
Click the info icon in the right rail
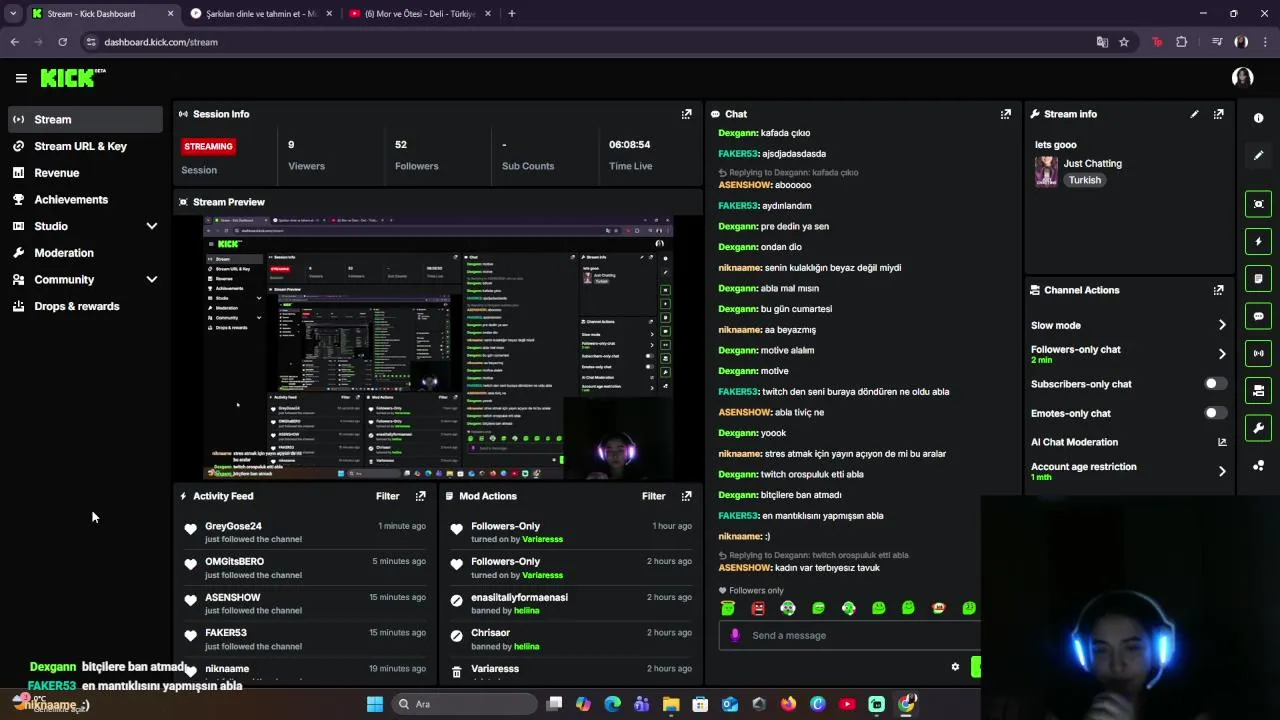[1258, 118]
